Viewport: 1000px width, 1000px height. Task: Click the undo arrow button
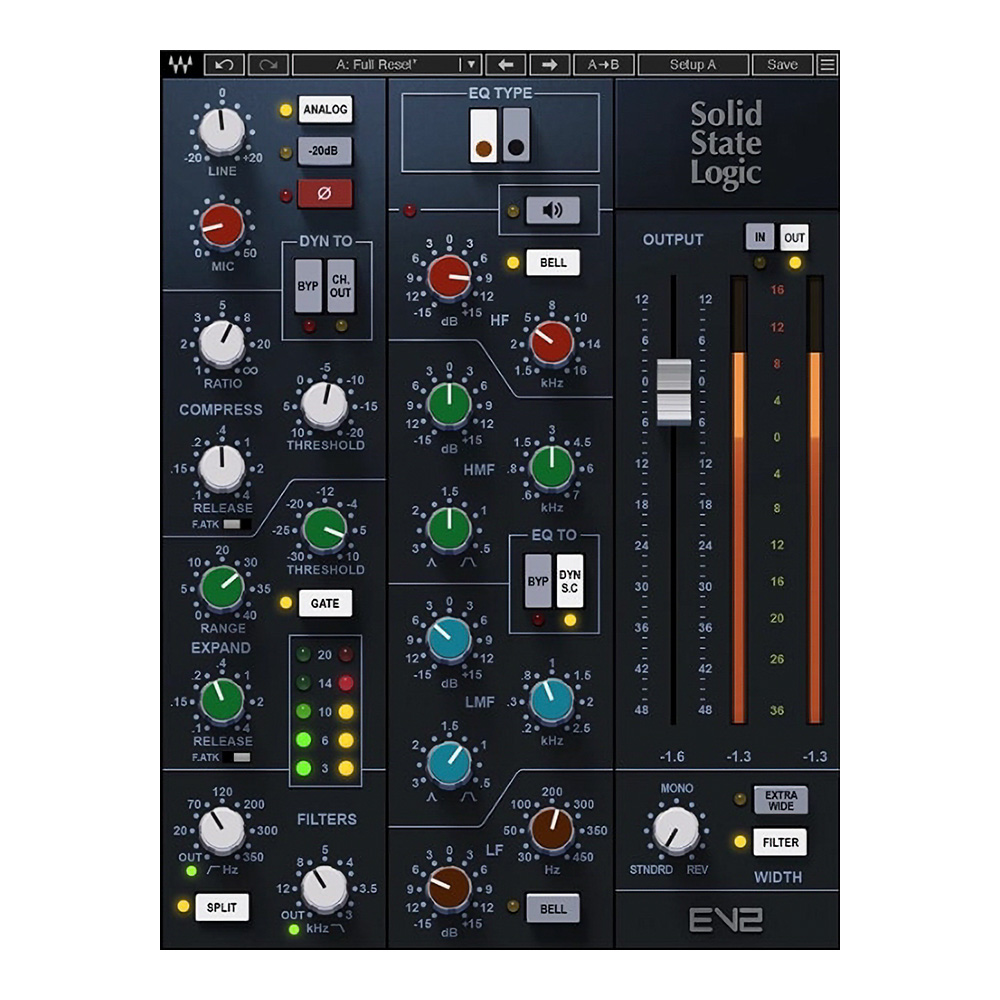[x=223, y=64]
